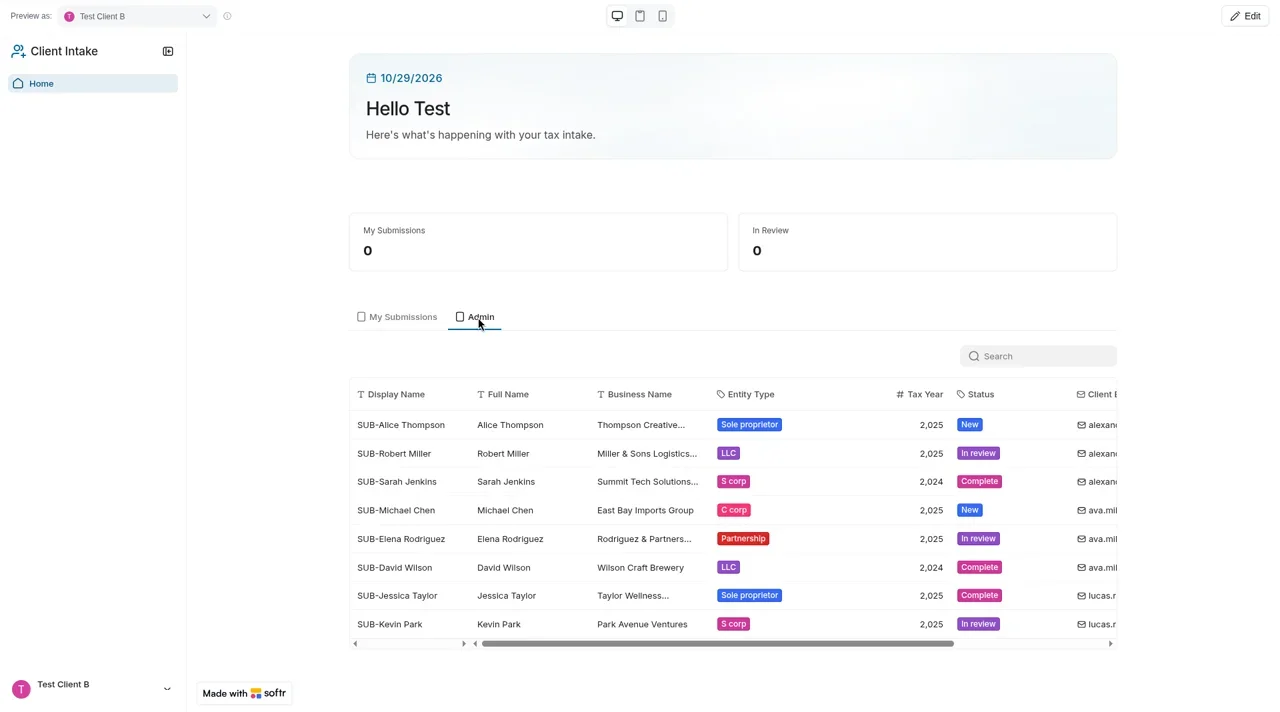Click envelope icon in Kevin Park row
The width and height of the screenshot is (1280, 712).
point(1081,624)
